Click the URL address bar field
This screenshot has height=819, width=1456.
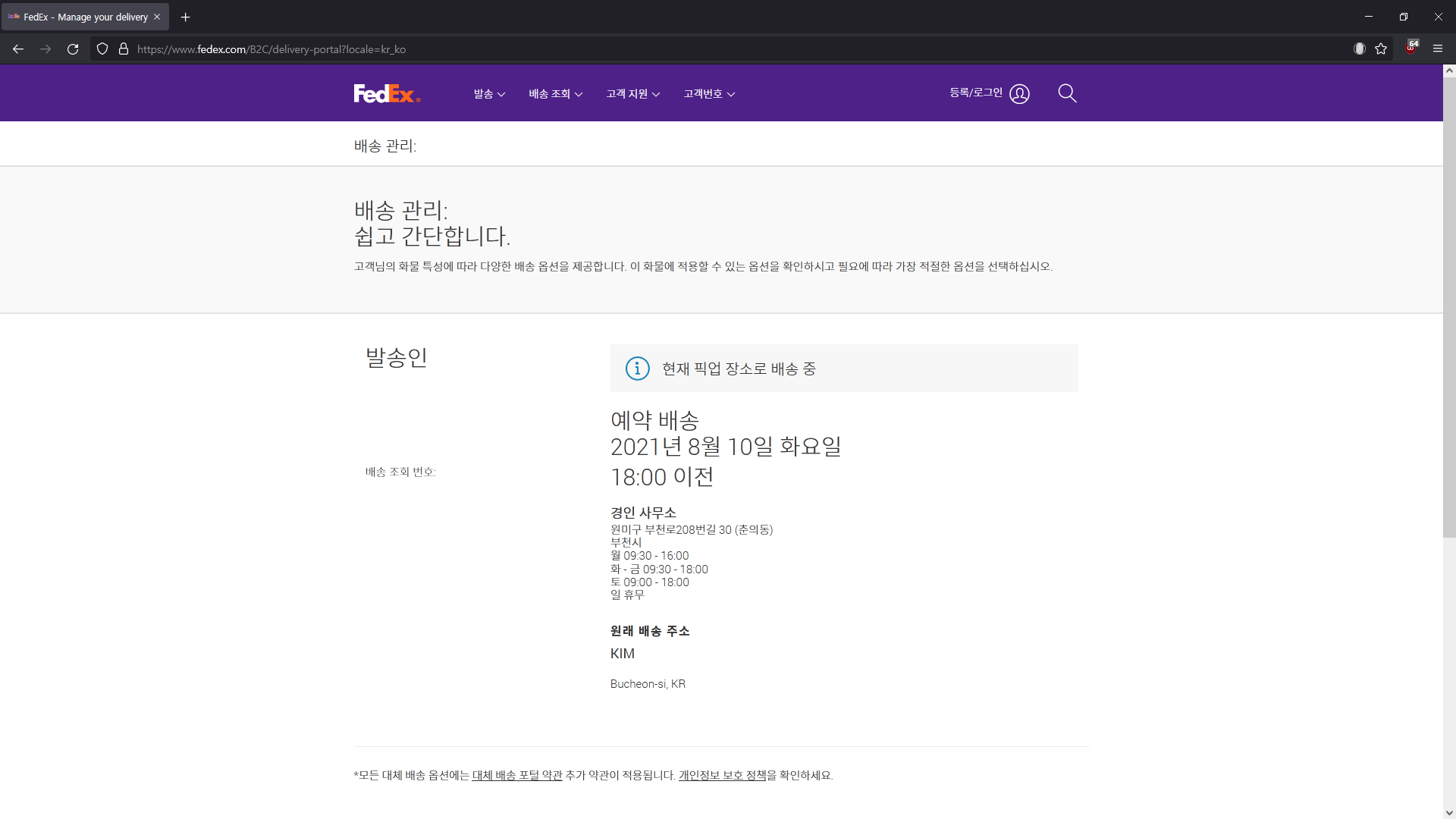(x=682, y=49)
